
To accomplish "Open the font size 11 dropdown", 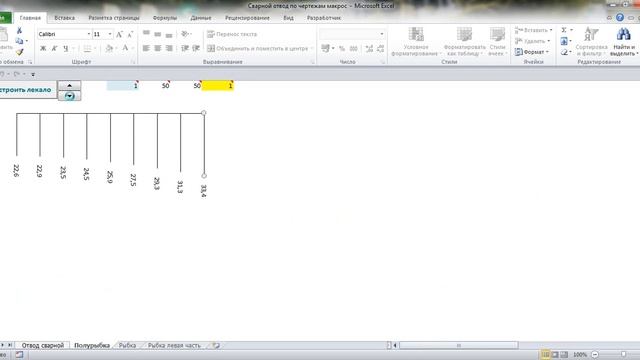I will pos(102,34).
